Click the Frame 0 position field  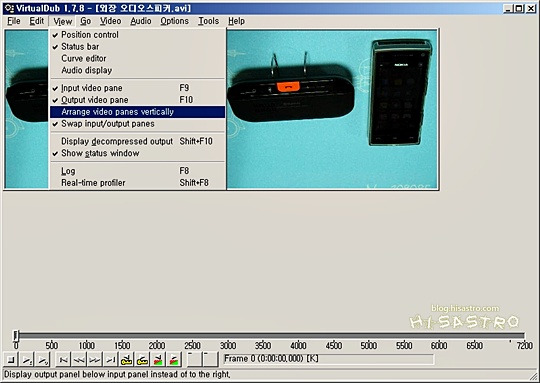329,359
